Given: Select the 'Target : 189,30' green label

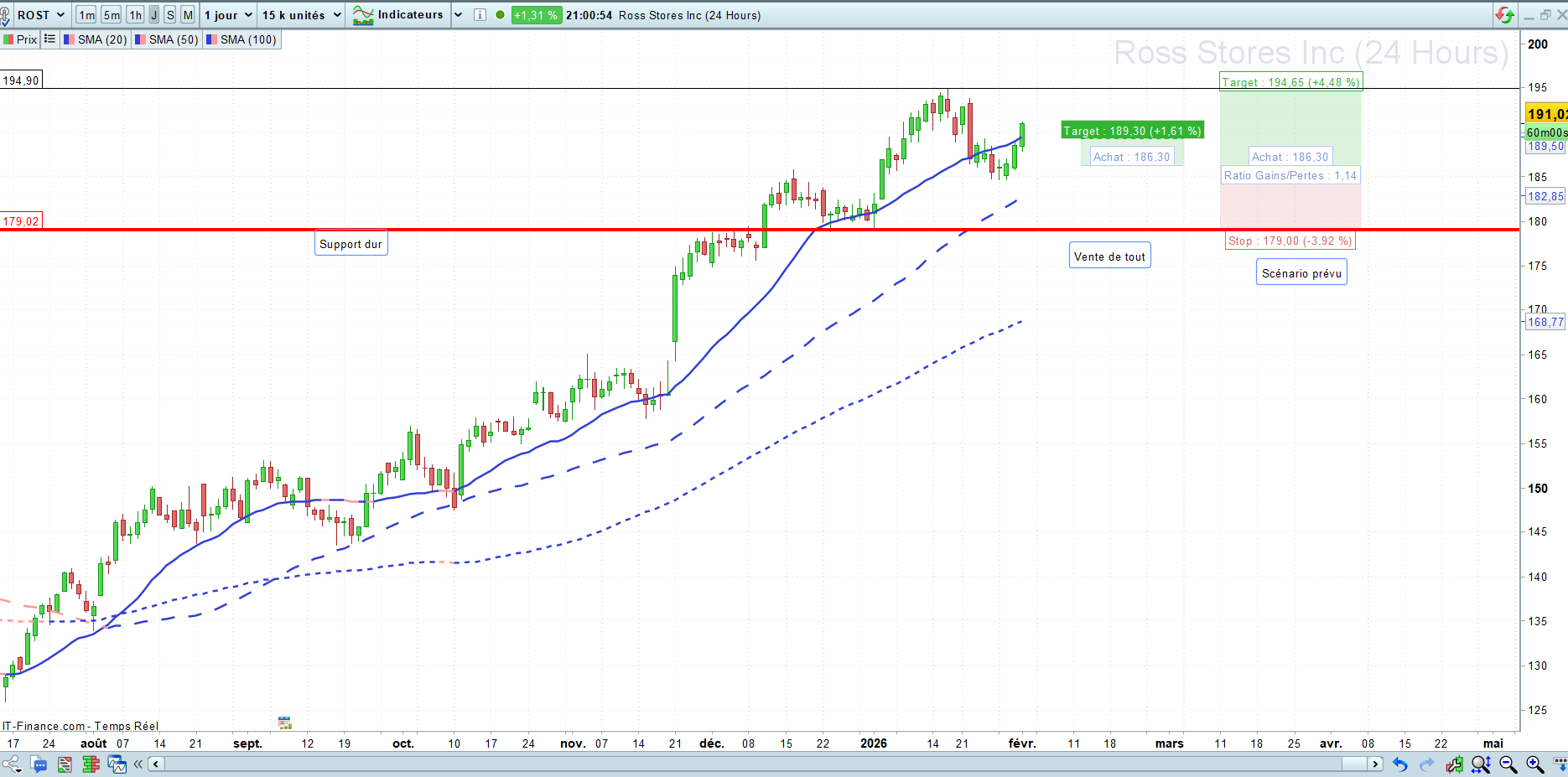Looking at the screenshot, I should pos(1132,131).
